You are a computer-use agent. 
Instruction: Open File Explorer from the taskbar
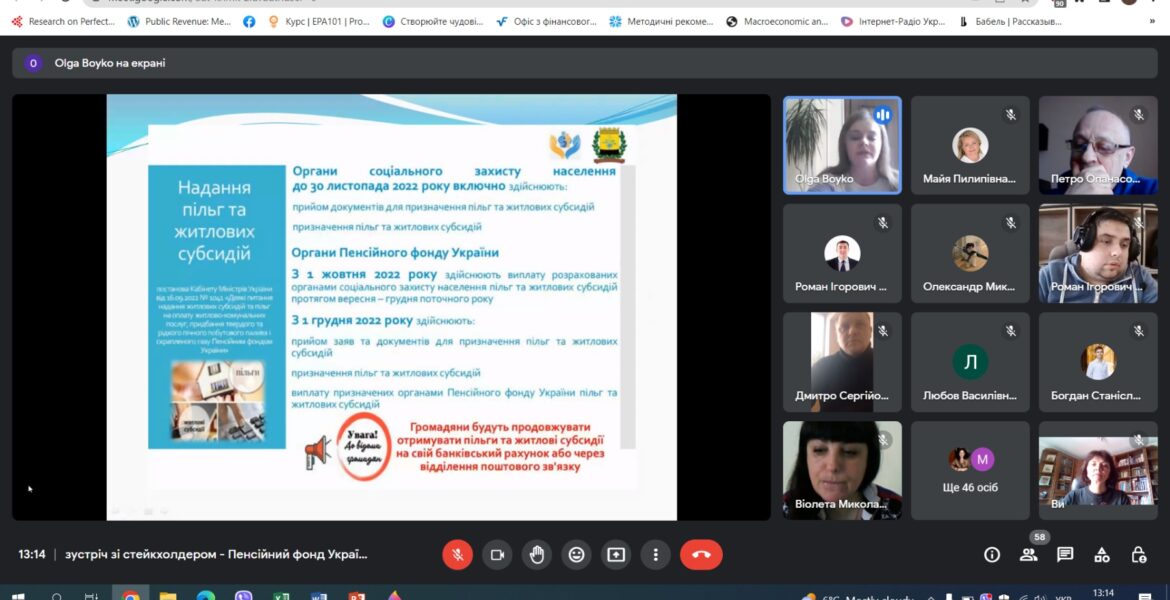168,595
